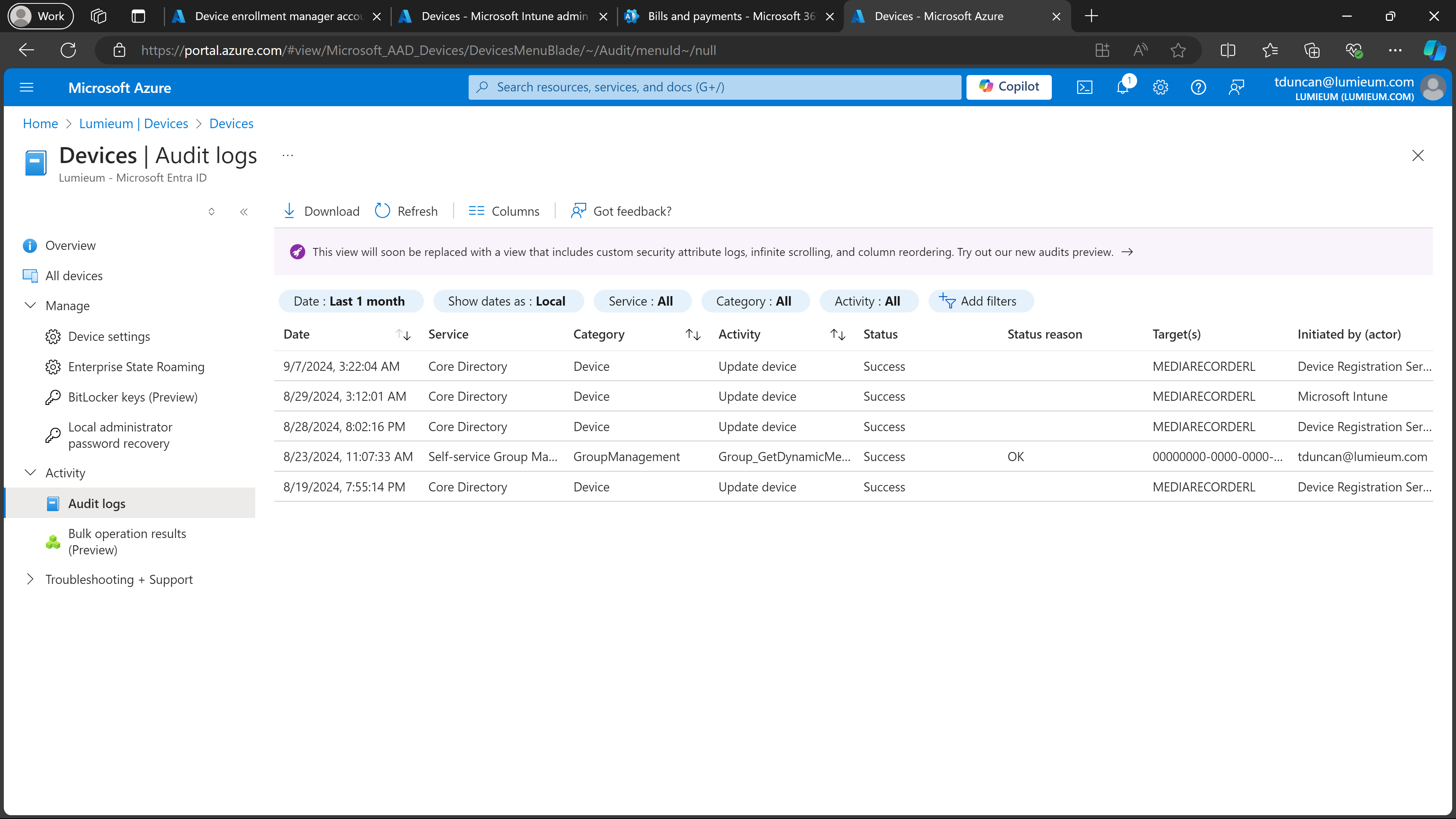Go to Lumieum | Devices breadcrumb

(133, 124)
